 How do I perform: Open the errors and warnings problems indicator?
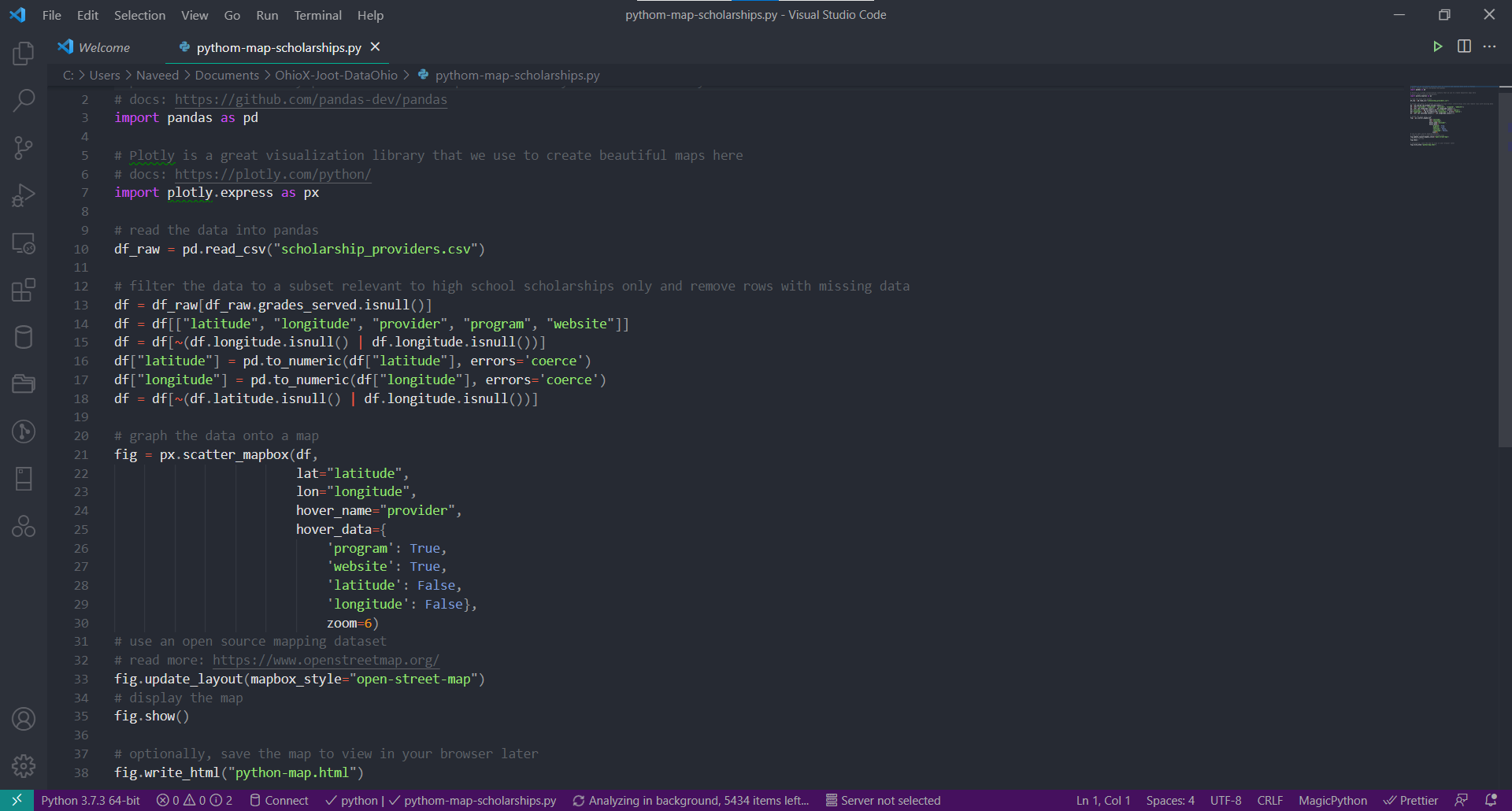coord(195,800)
